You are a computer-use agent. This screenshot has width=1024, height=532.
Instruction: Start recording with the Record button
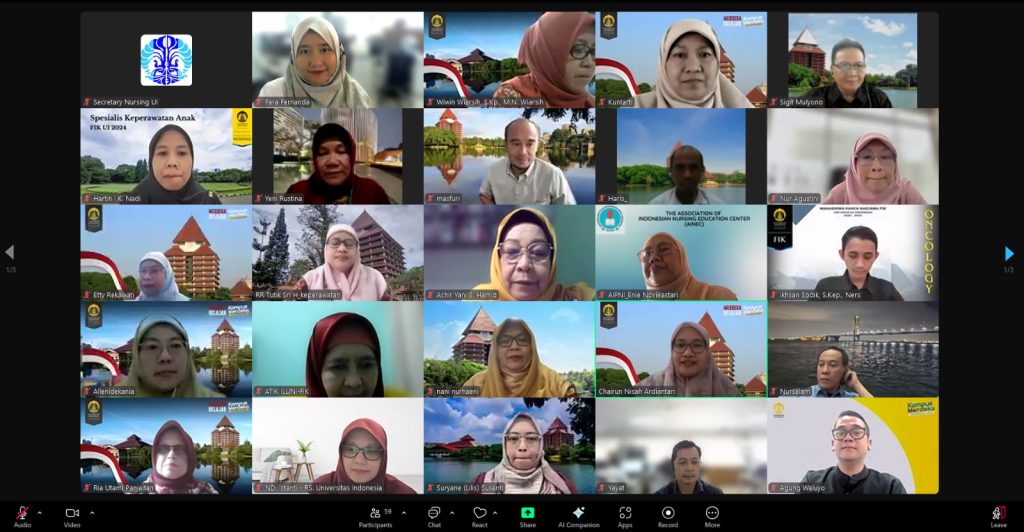667,514
